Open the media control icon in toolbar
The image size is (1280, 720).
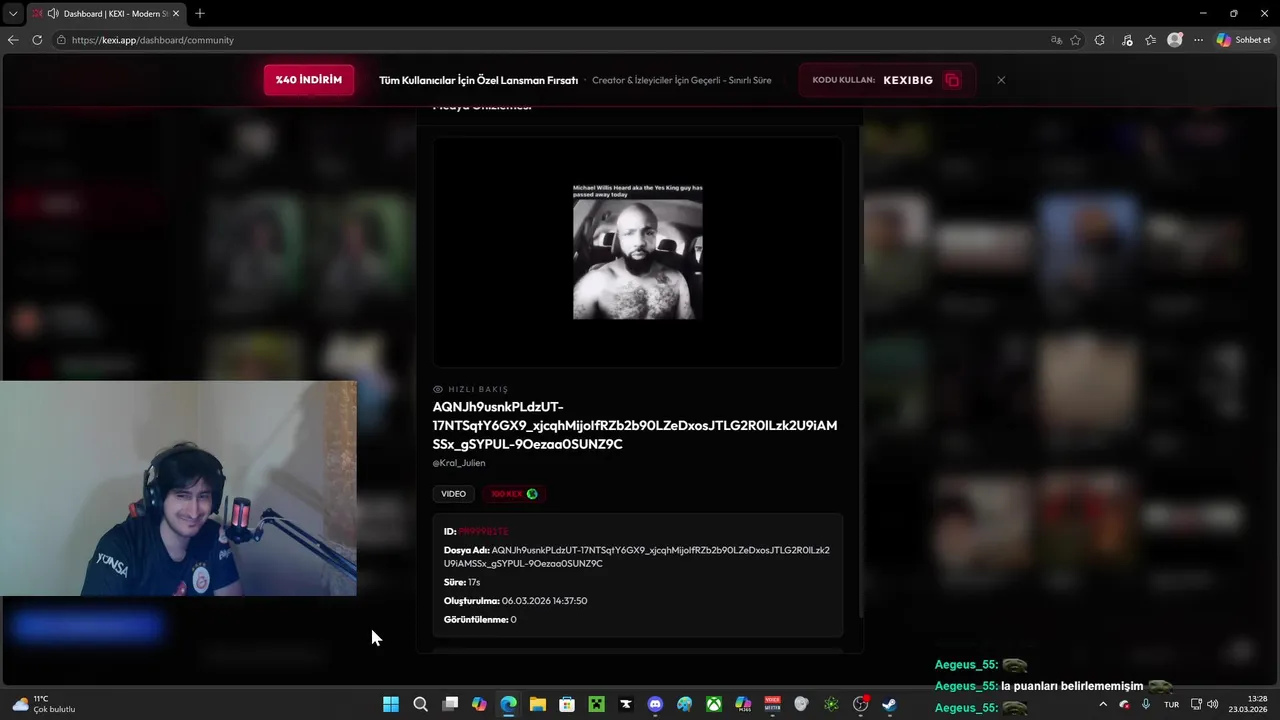point(1127,40)
